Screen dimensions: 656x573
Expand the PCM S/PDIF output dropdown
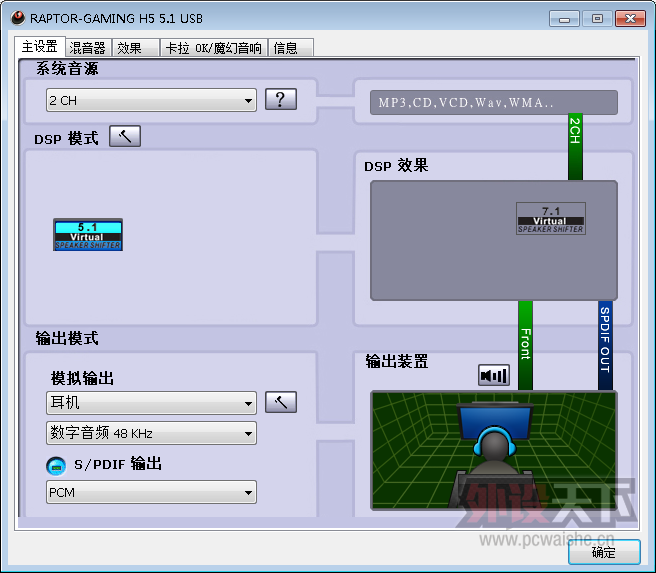click(151, 492)
